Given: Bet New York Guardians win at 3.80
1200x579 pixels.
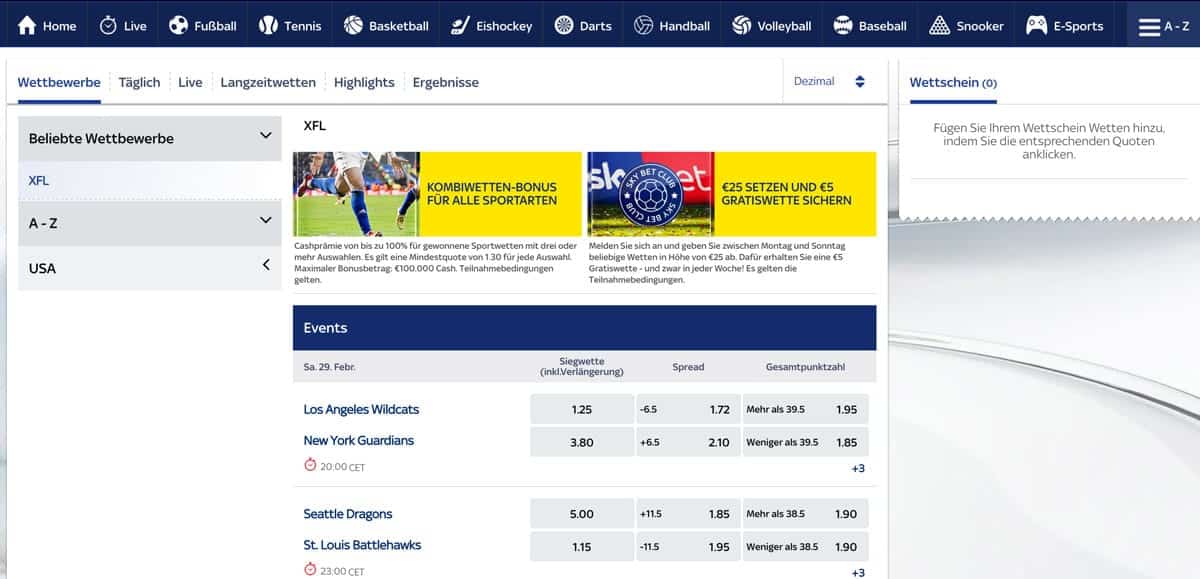Looking at the screenshot, I should [x=582, y=442].
